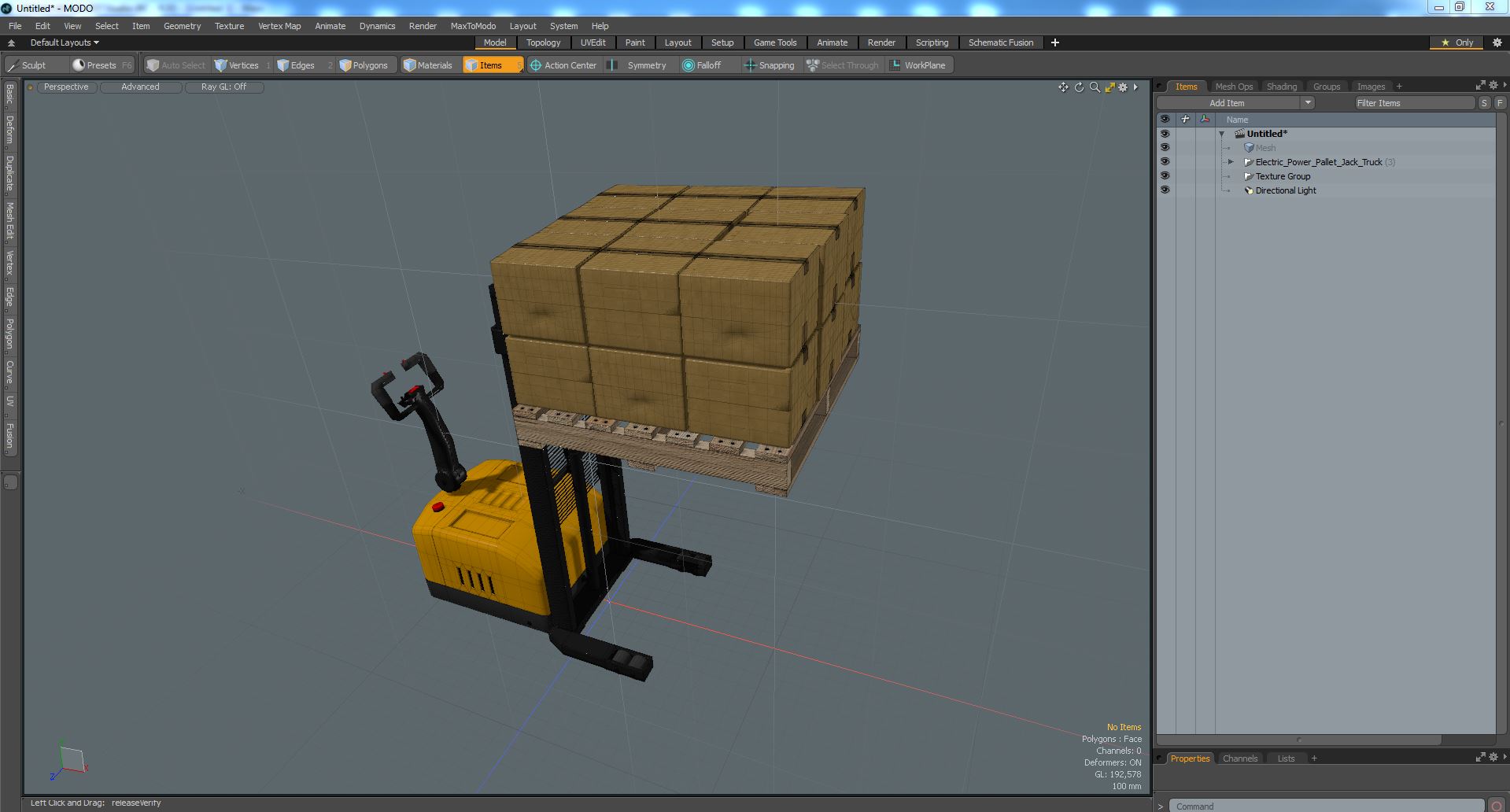Hide the Untitled scene
The width and height of the screenshot is (1510, 812).
coord(1165,134)
